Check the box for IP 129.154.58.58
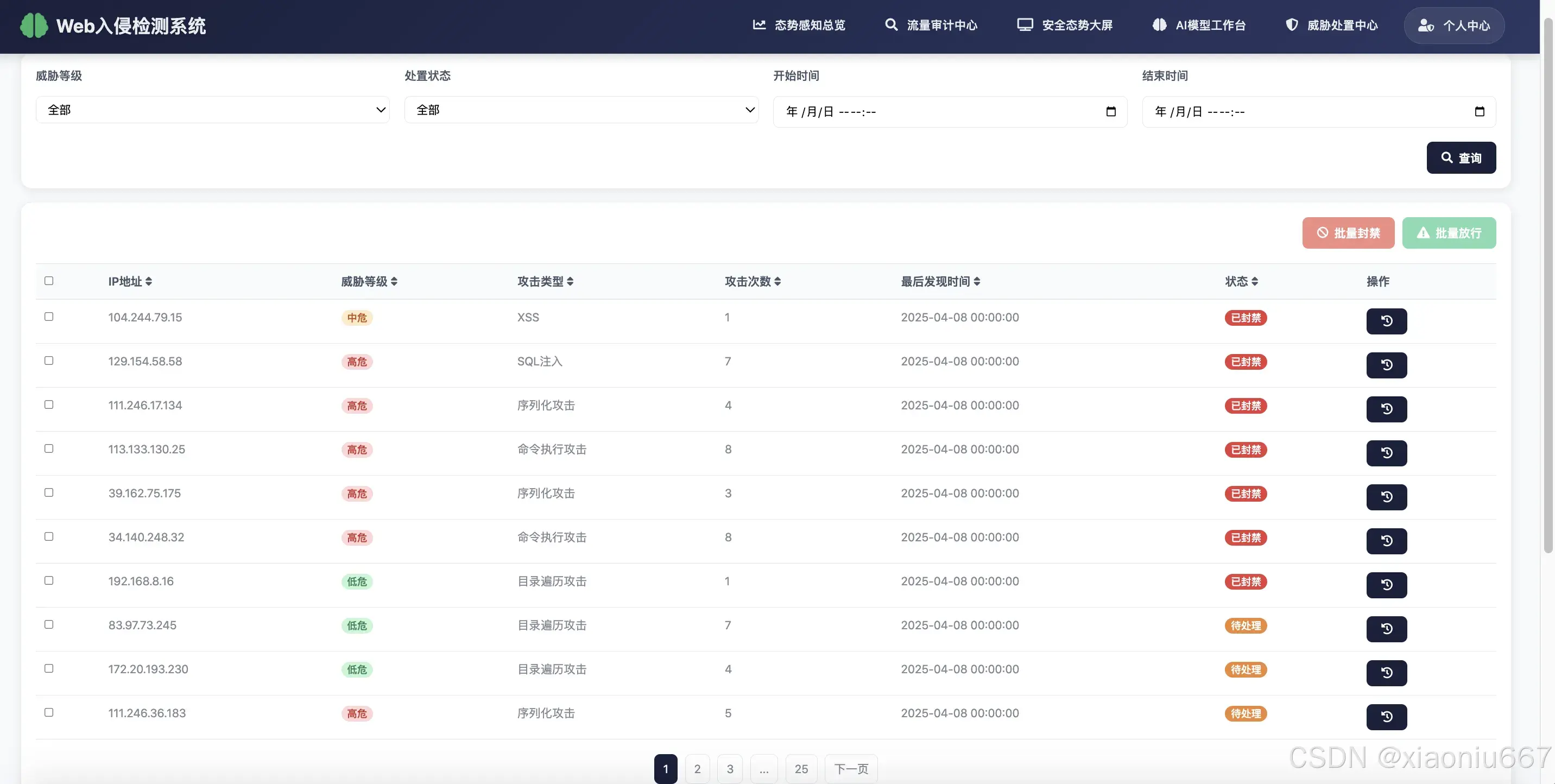This screenshot has height=784, width=1555. pos(49,361)
